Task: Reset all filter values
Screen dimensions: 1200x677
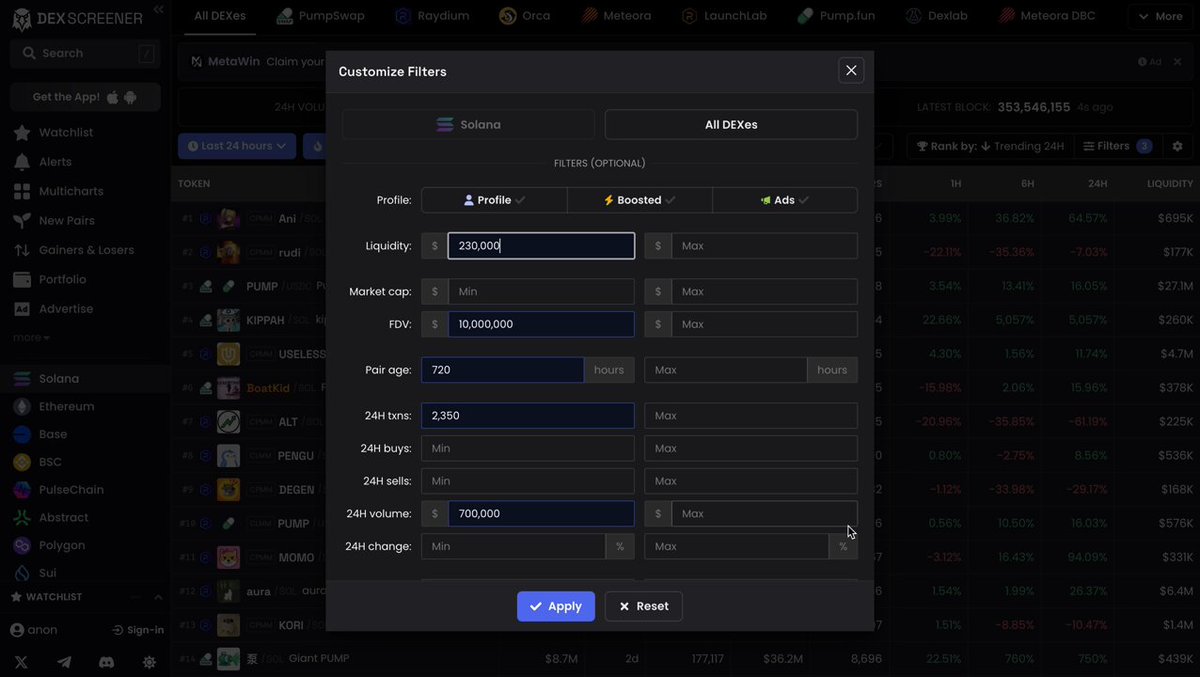Action: pos(644,606)
